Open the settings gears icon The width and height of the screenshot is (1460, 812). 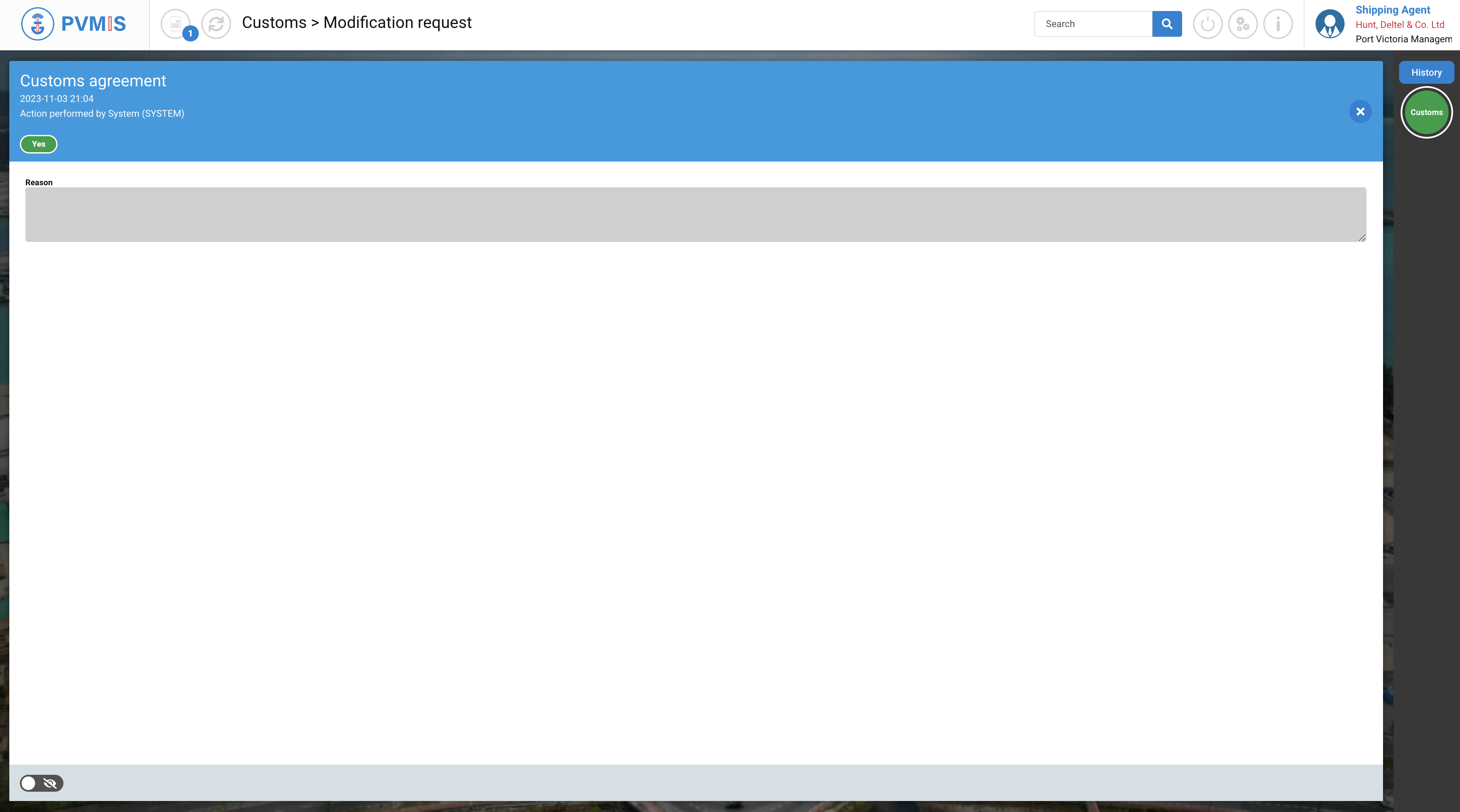point(1242,24)
